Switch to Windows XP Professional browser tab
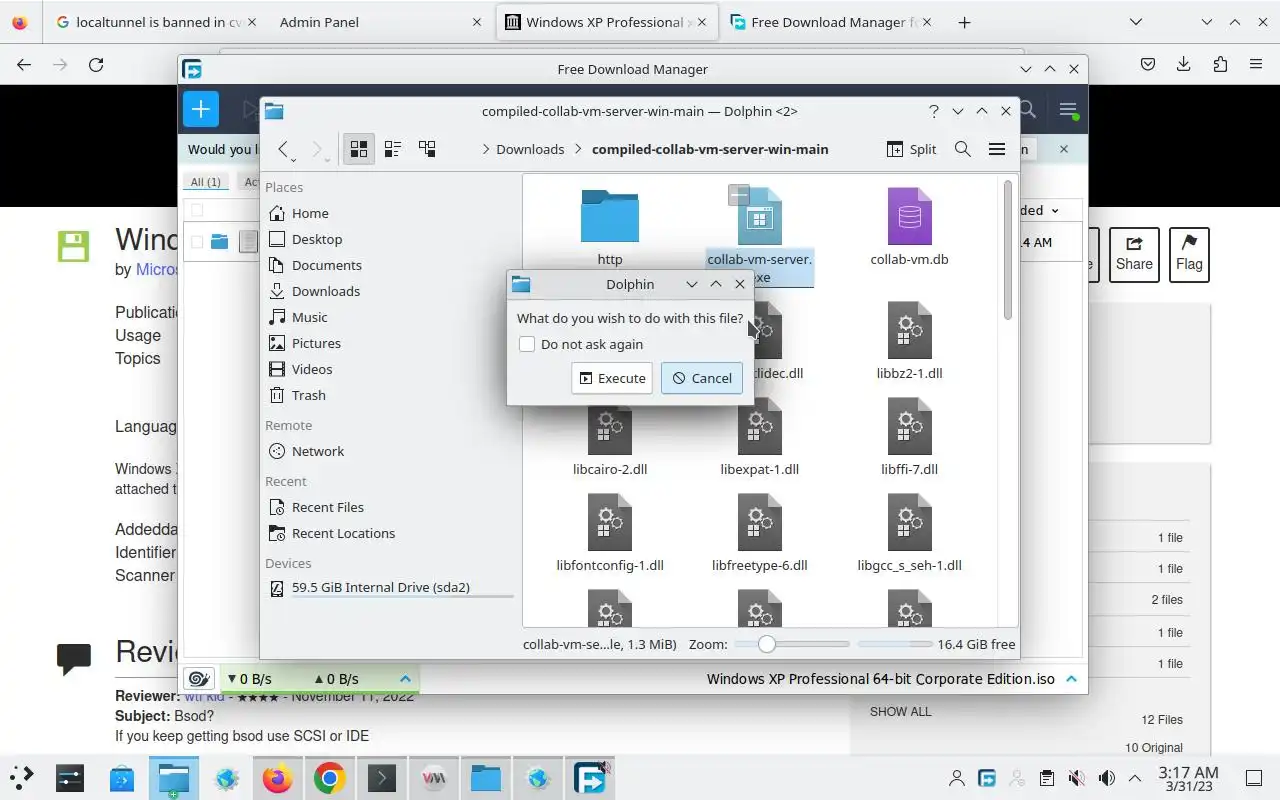This screenshot has width=1280, height=800. pyautogui.click(x=607, y=22)
